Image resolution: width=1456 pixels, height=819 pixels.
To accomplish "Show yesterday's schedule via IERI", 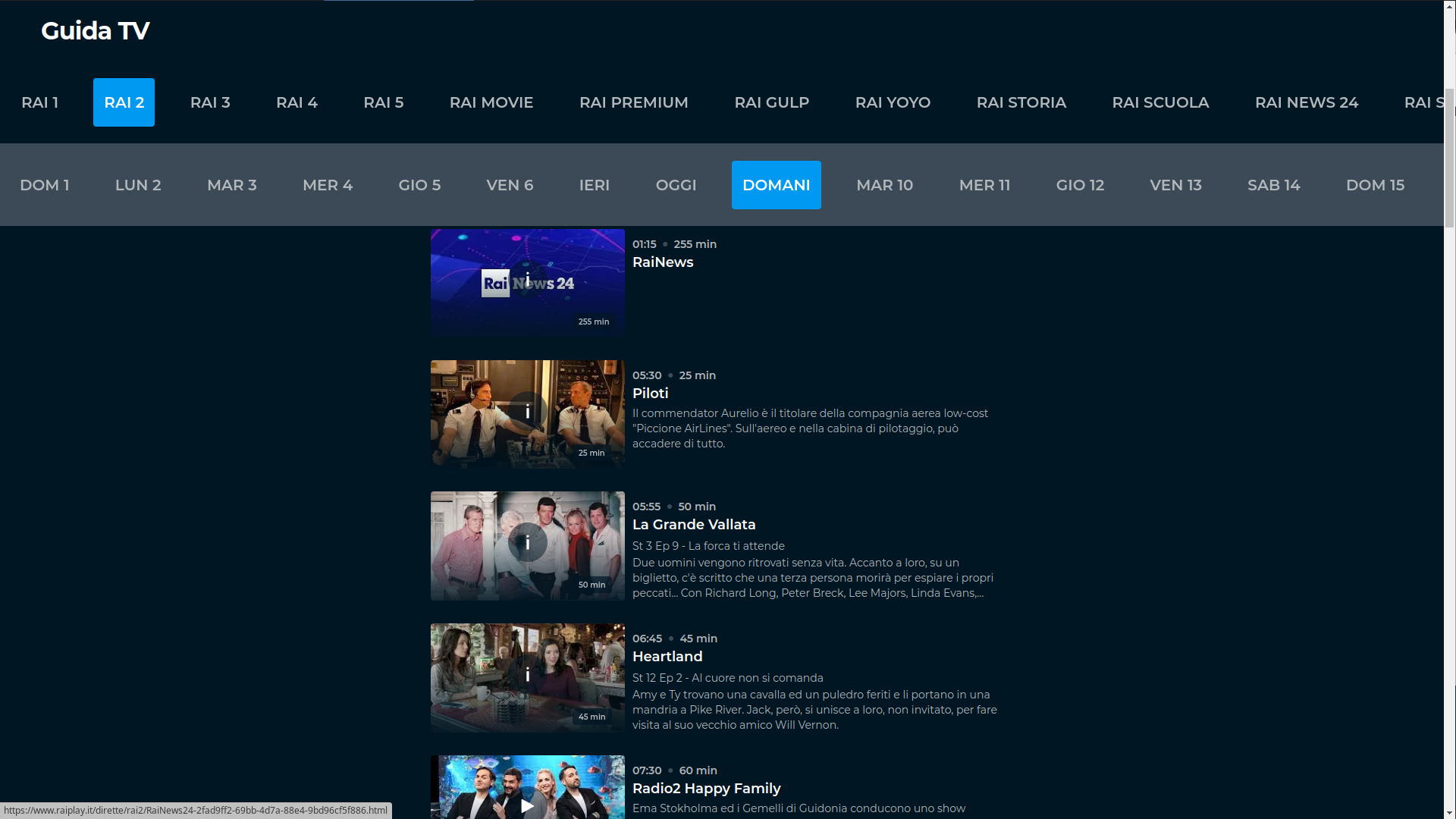I will (x=595, y=185).
